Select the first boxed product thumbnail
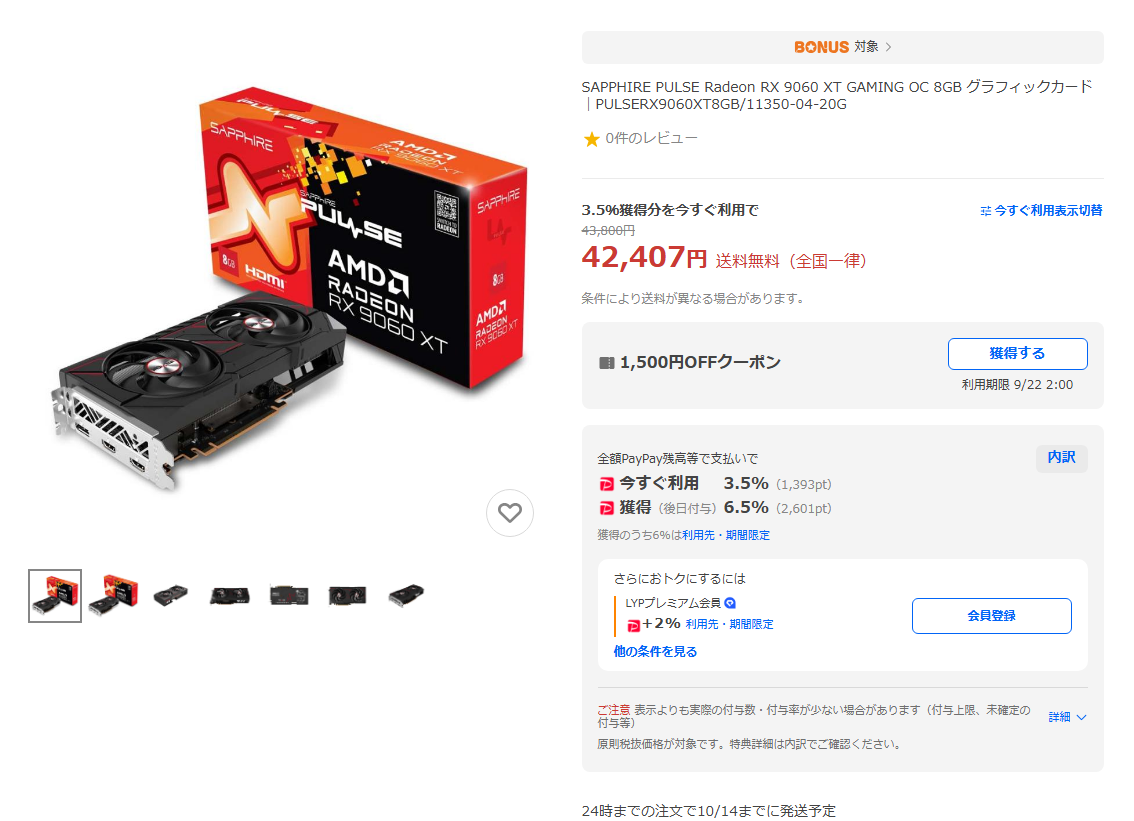The image size is (1134, 821). point(55,596)
